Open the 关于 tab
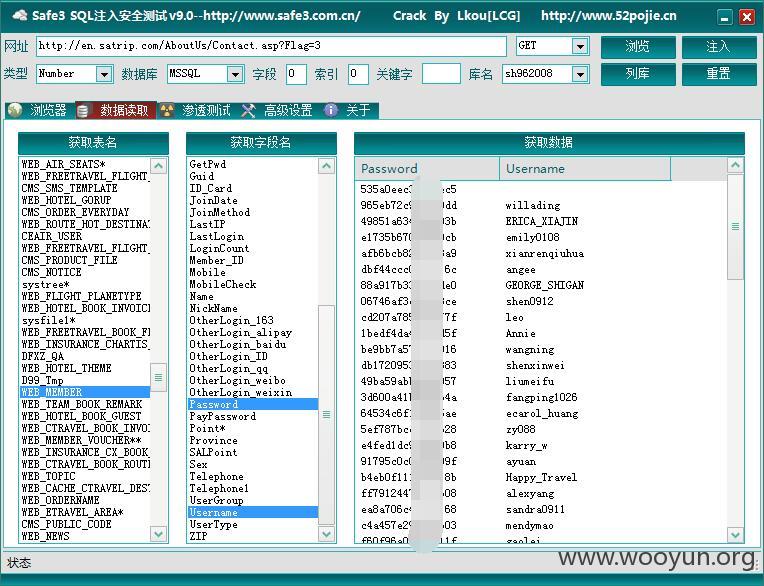 pos(349,111)
